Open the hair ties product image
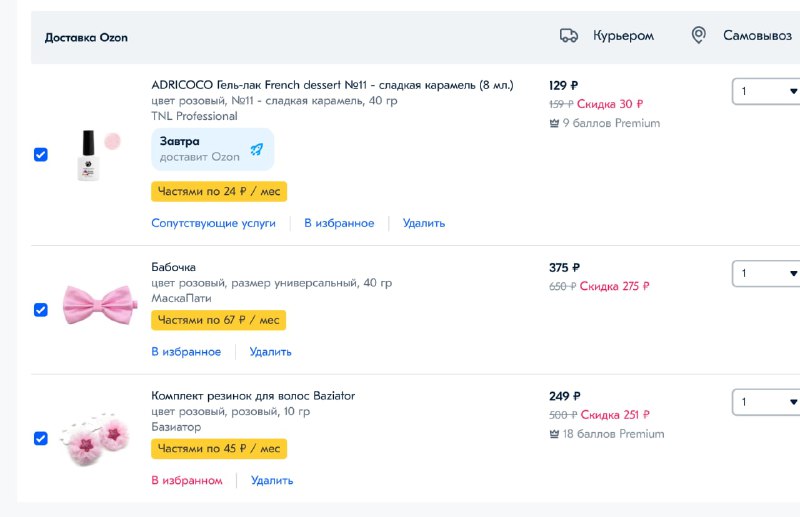Viewport: 800px width, 517px height. (95, 438)
